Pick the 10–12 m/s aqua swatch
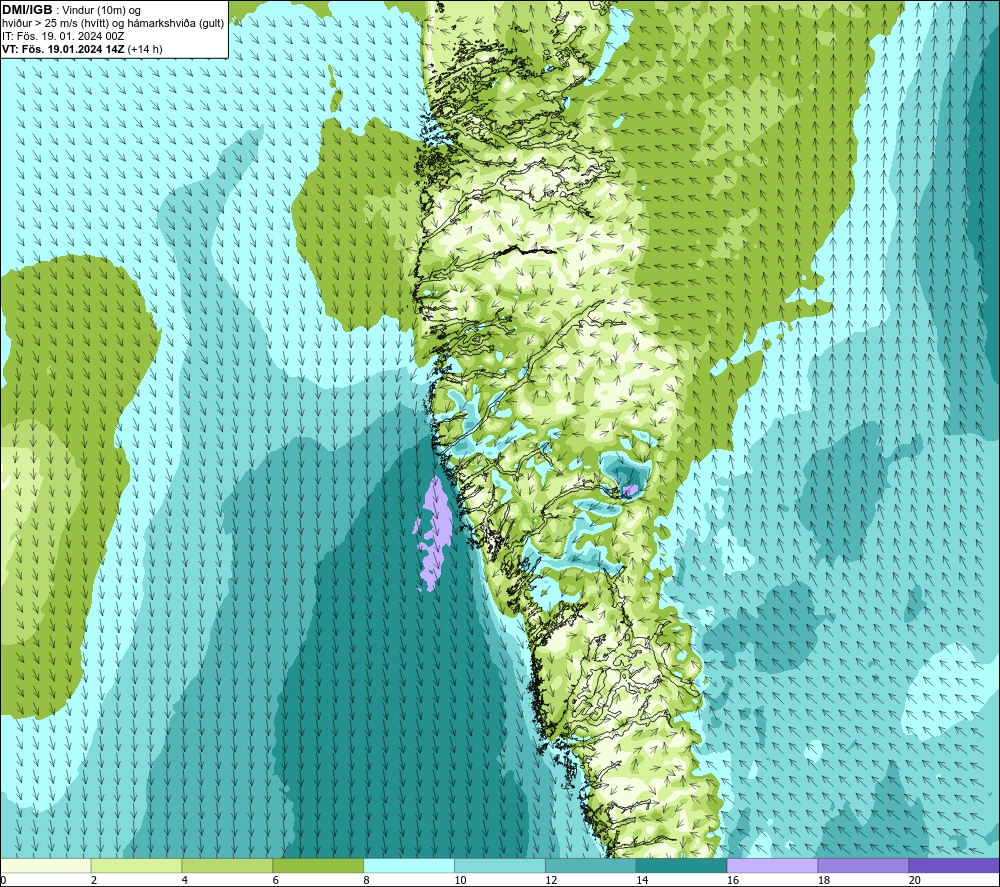The image size is (1000, 887). [500, 866]
